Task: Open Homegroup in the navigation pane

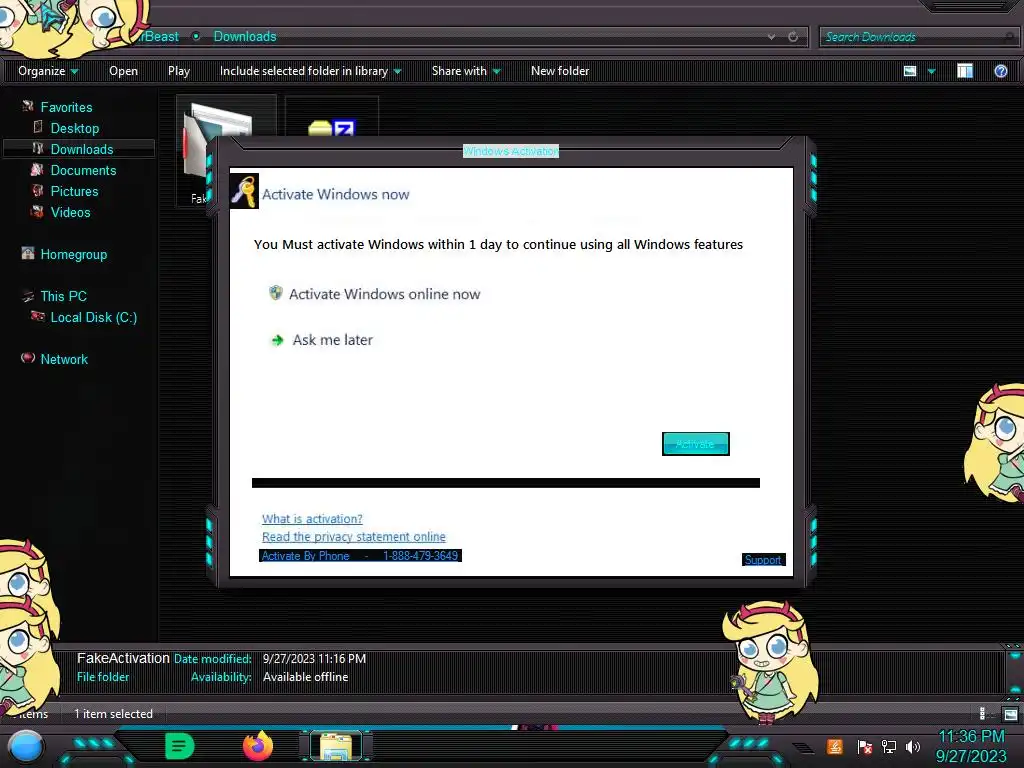Action: coord(74,255)
